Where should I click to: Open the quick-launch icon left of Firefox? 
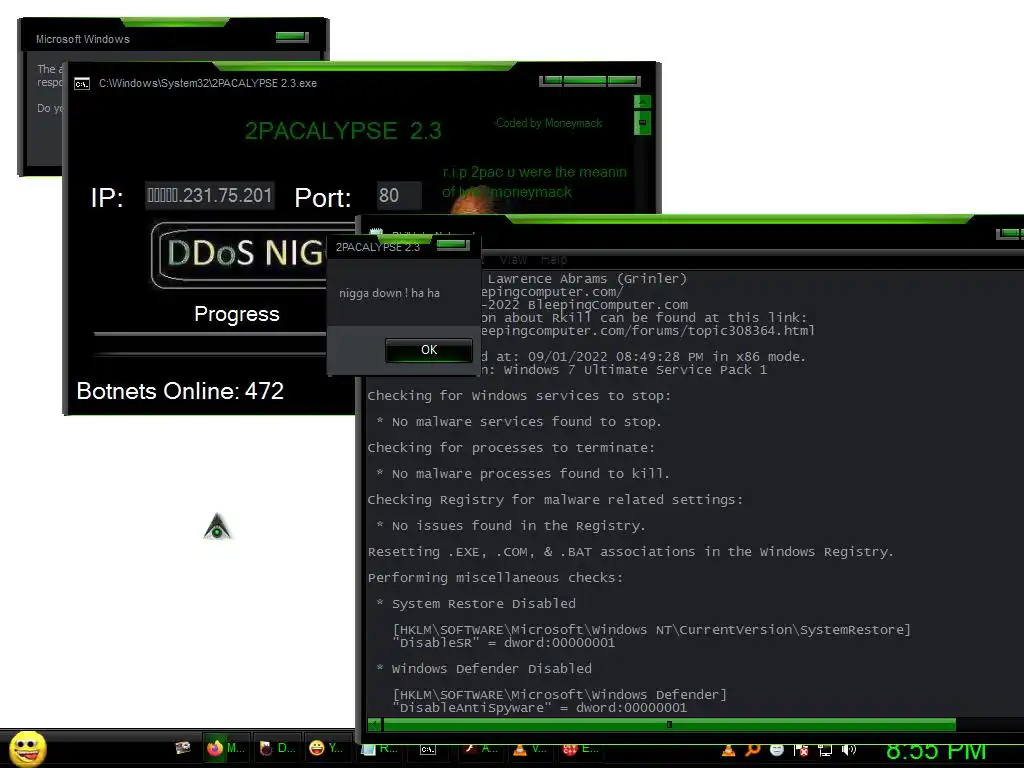[x=184, y=748]
